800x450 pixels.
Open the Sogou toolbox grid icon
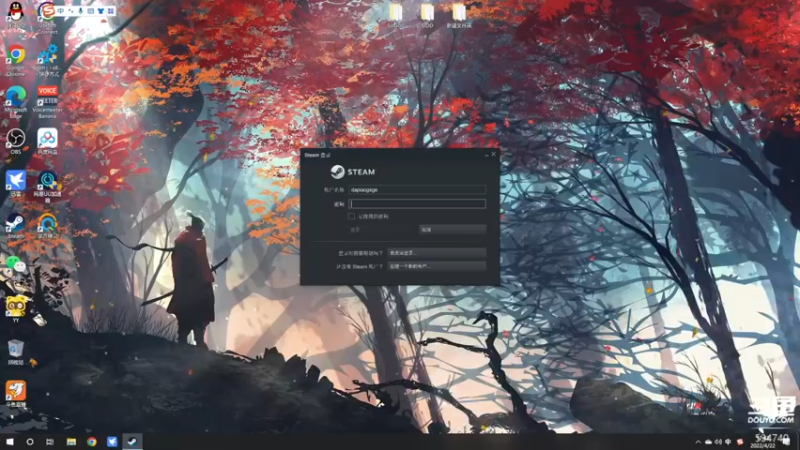coord(111,11)
